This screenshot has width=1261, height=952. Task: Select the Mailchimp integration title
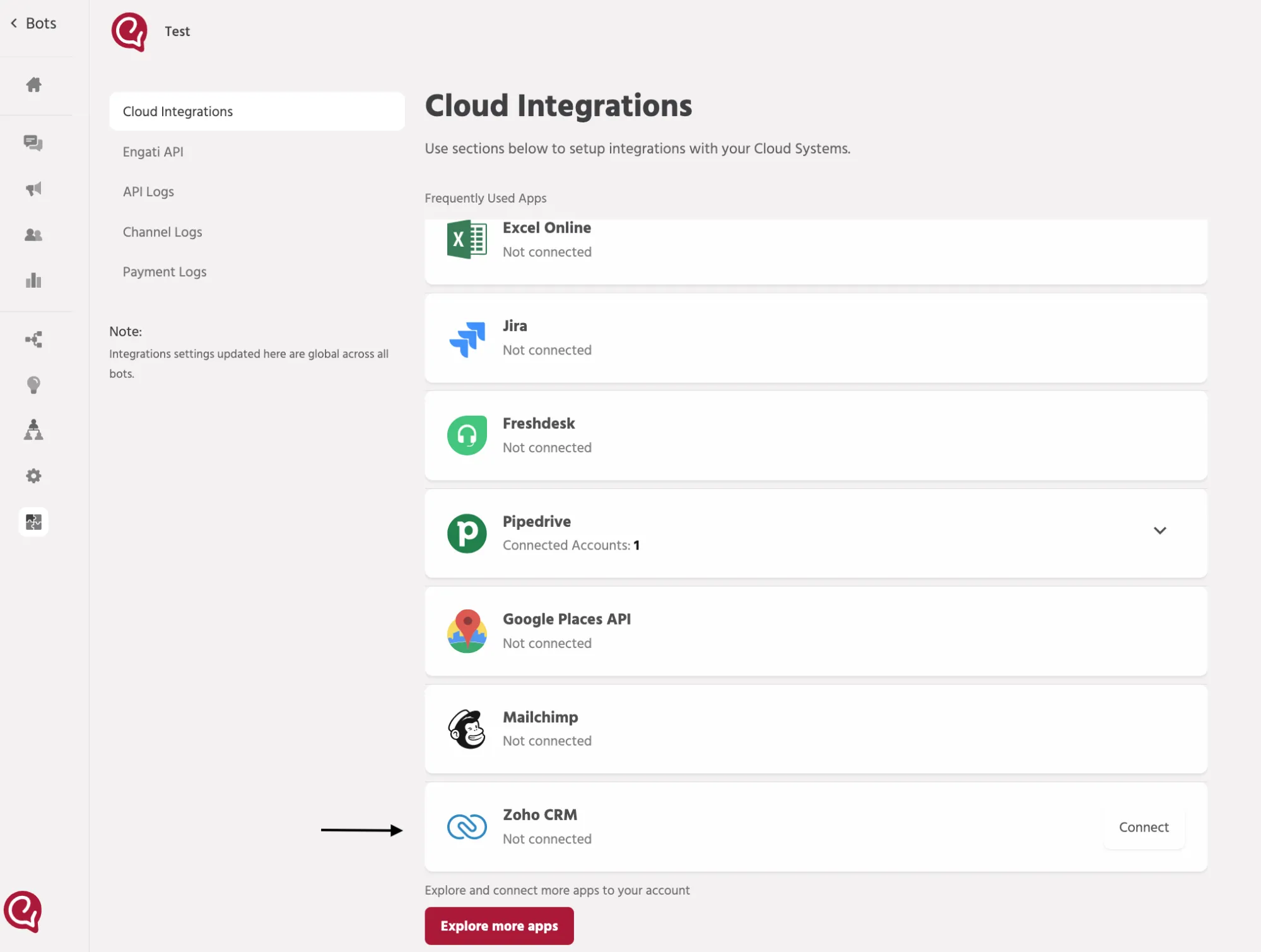coord(541,717)
